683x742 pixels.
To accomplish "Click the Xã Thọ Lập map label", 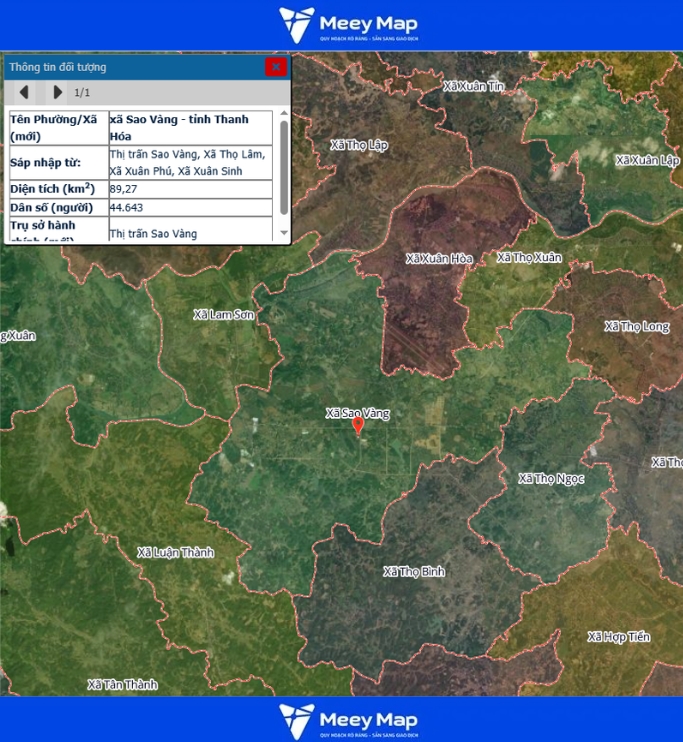I will point(359,145).
